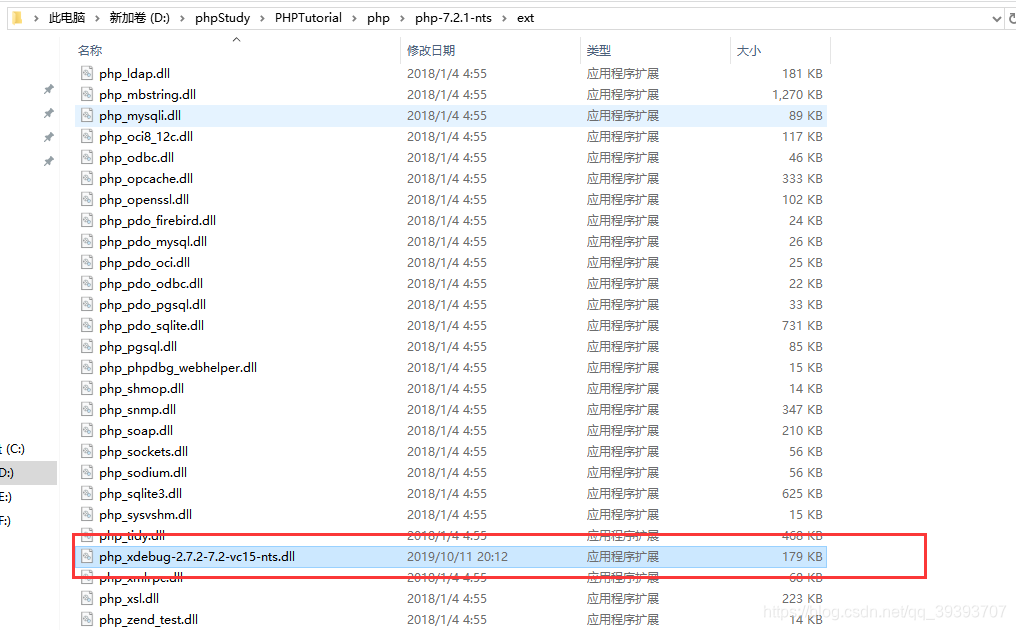The height and width of the screenshot is (630, 1016).
Task: Expand chevron after PHPTutorial breadcrumb
Action: 354,18
